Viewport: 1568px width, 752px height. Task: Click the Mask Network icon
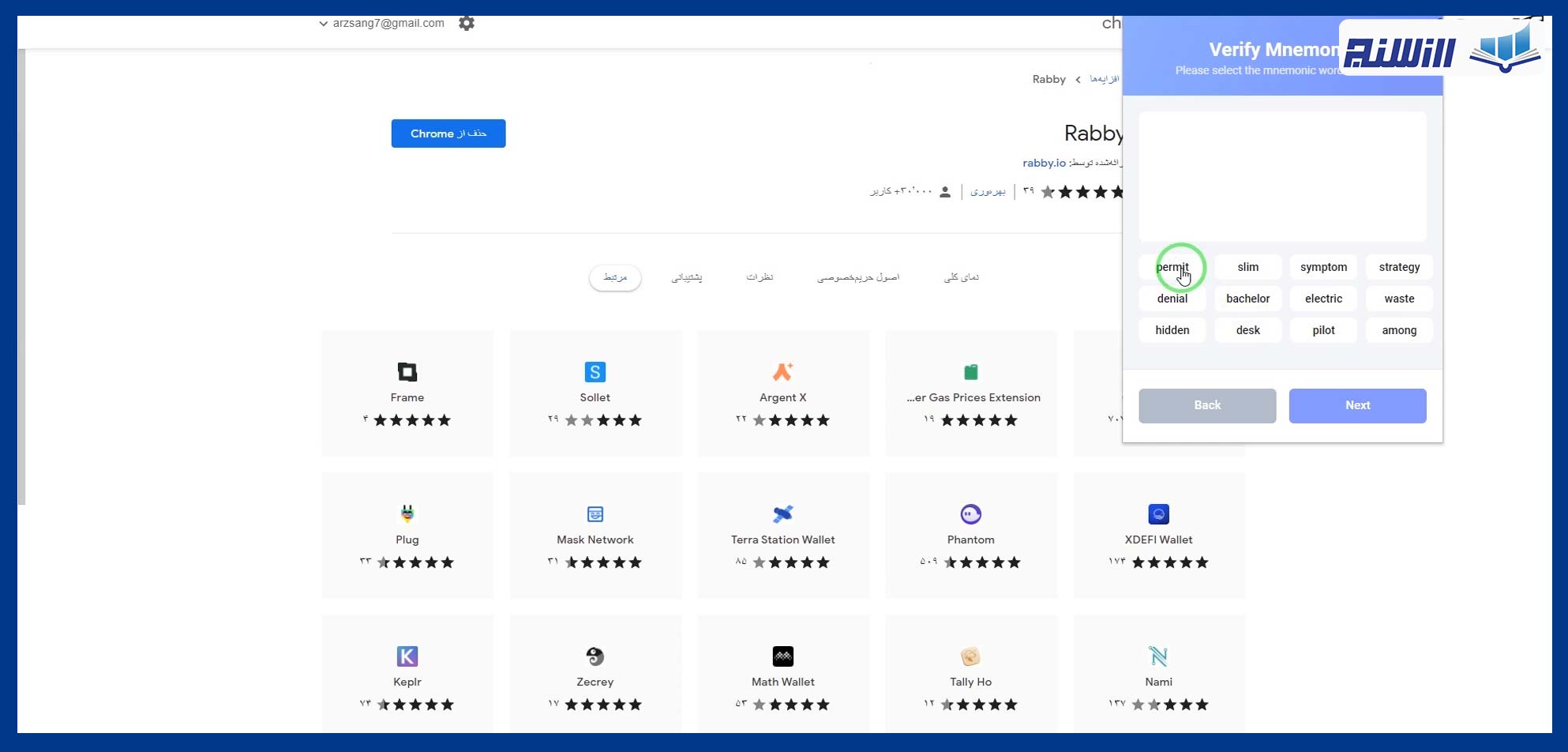point(595,514)
